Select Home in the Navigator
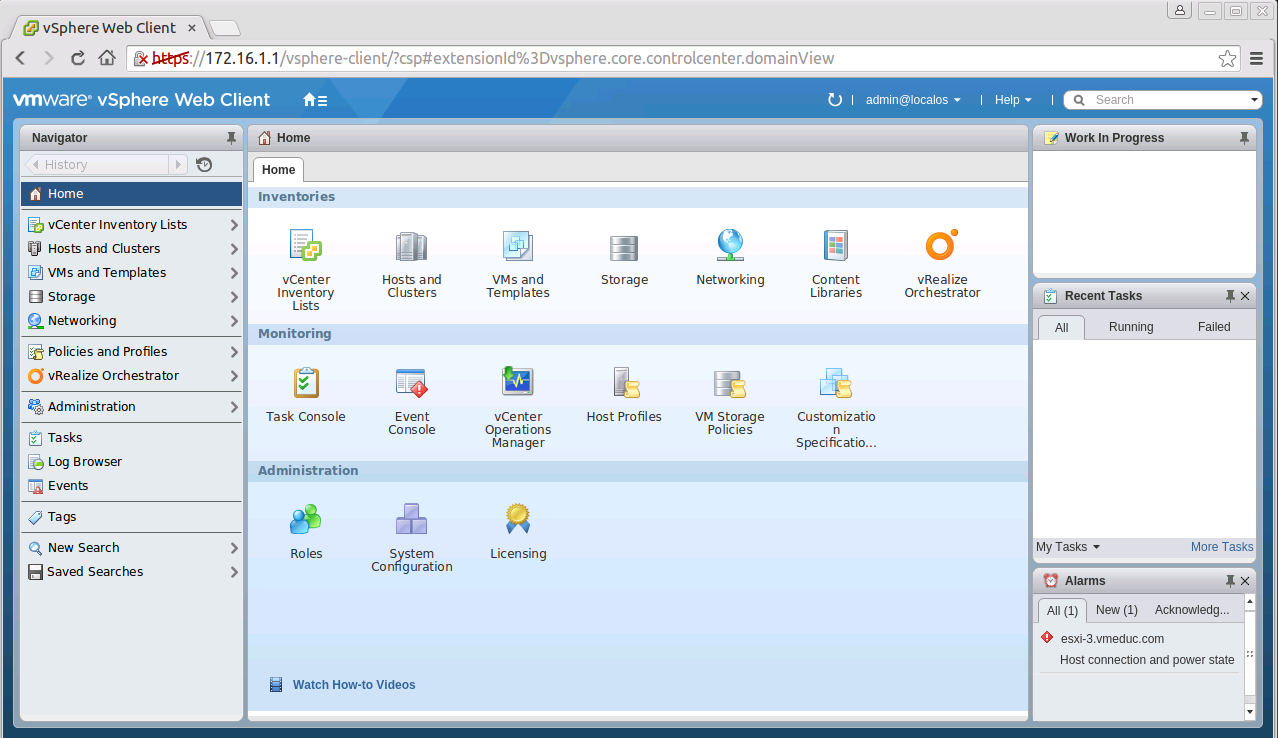Screen dimensions: 1278x738 click(x=131, y=194)
